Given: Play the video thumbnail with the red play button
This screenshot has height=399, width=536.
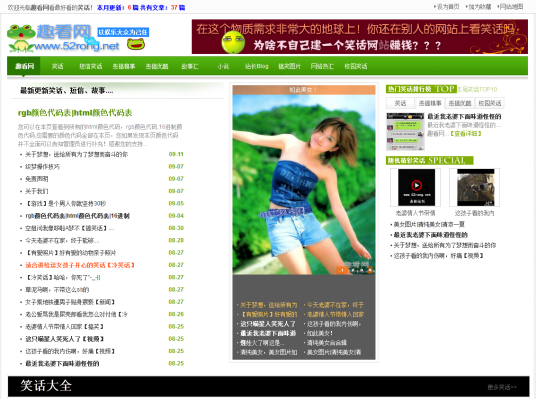Looking at the screenshot, I should 416,187.
